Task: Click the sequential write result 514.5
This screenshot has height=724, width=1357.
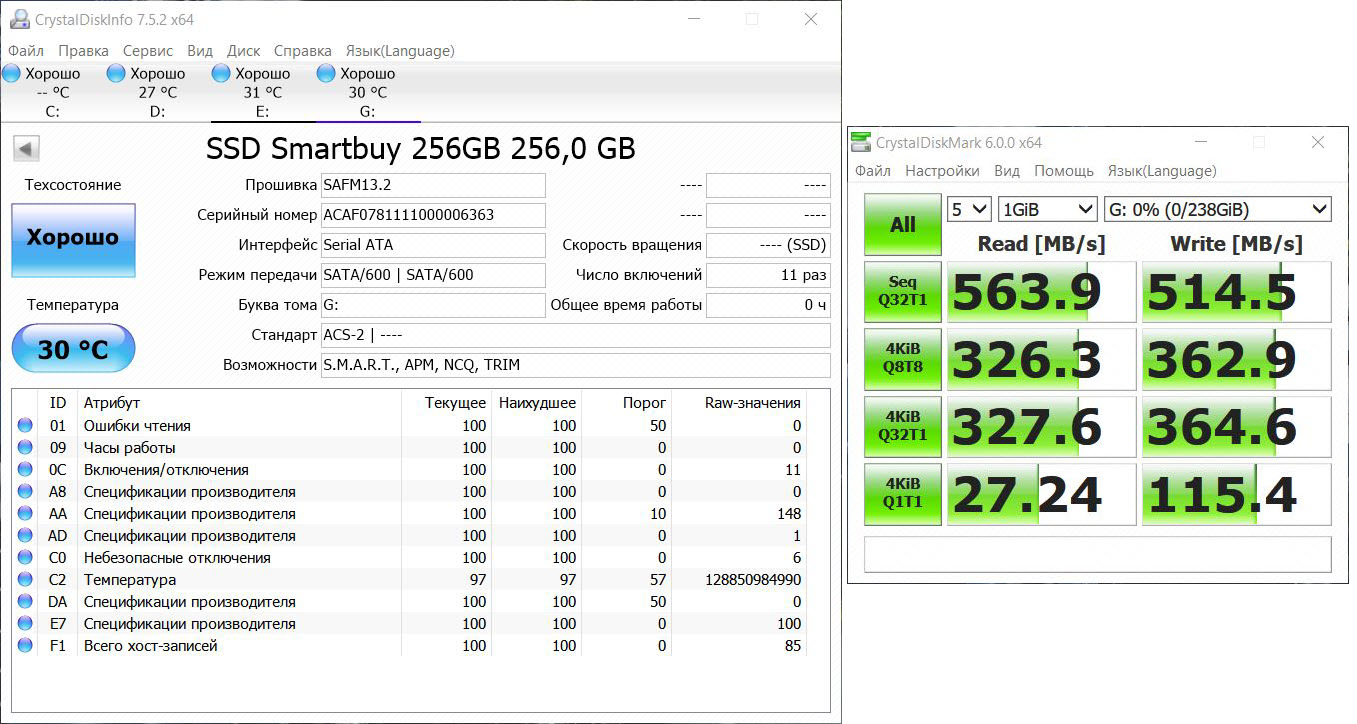Action: pos(1237,292)
